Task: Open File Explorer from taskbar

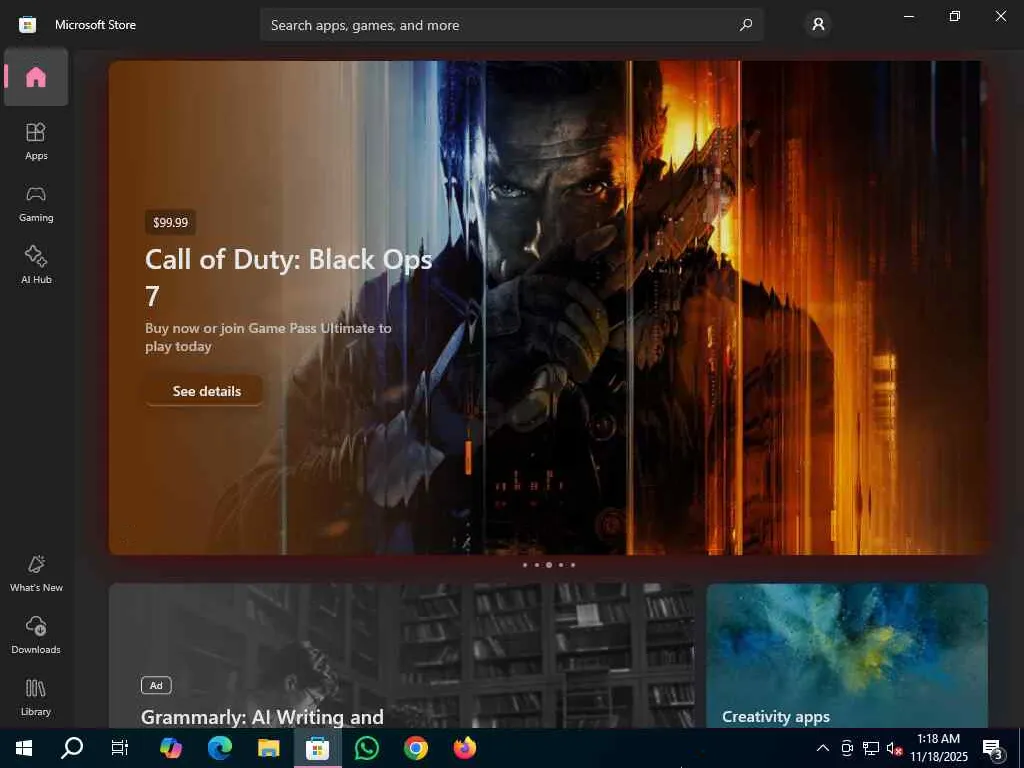Action: pos(268,748)
